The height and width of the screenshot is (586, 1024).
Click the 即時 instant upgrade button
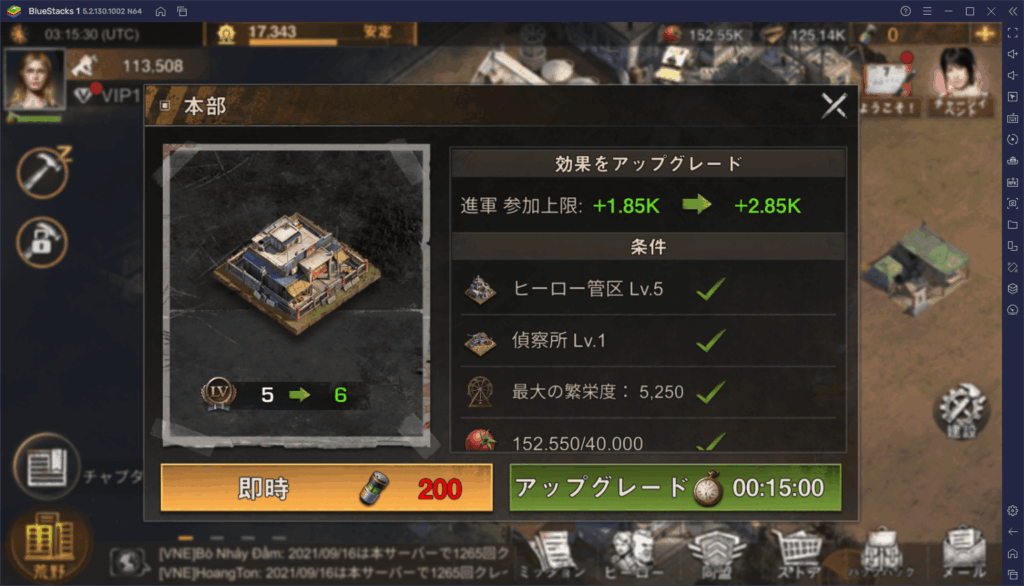(x=327, y=488)
